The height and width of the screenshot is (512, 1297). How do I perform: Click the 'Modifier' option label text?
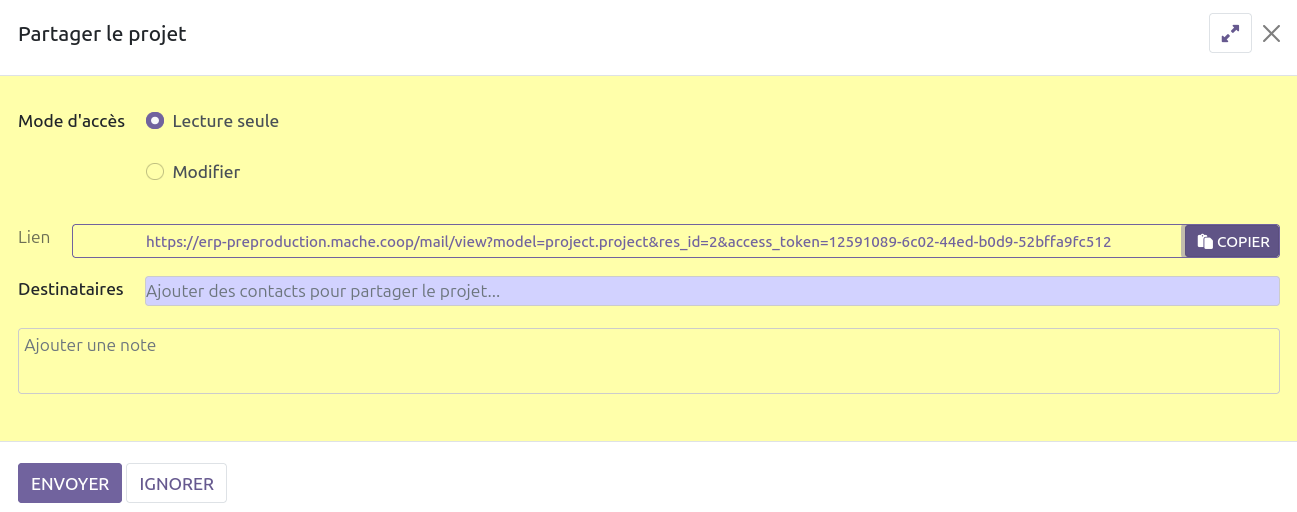coord(206,172)
